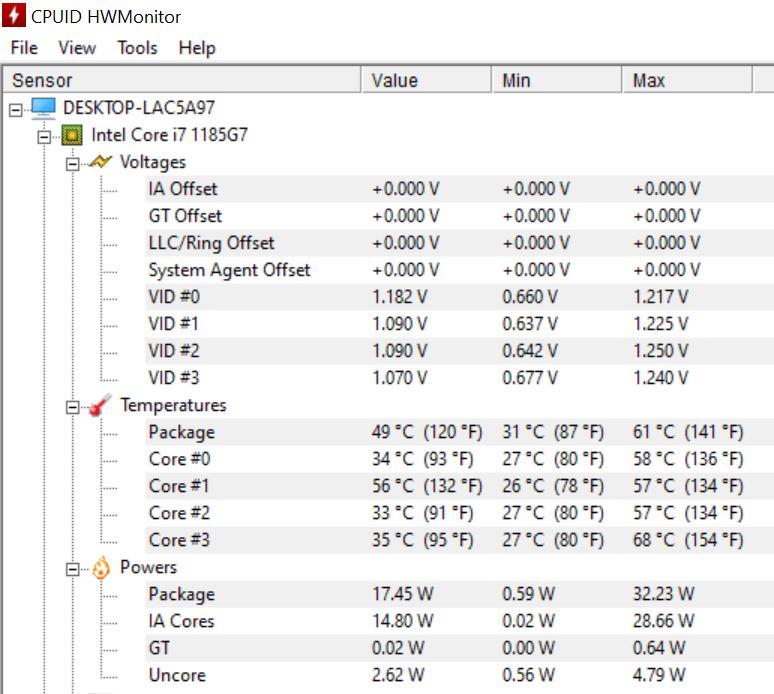Collapse the Powers group
Viewport: 774px width, 694px height.
pyautogui.click(x=73, y=570)
